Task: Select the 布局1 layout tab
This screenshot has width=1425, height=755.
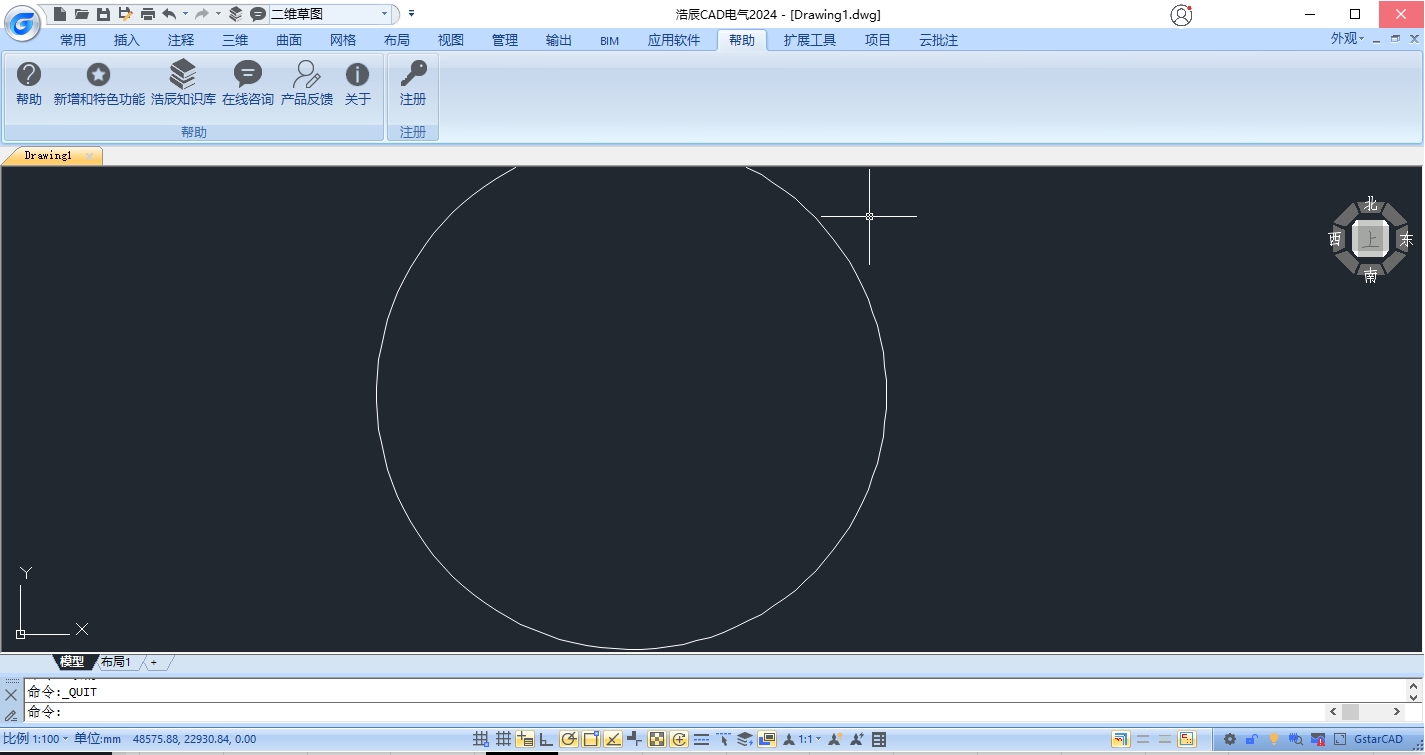Action: click(x=115, y=662)
